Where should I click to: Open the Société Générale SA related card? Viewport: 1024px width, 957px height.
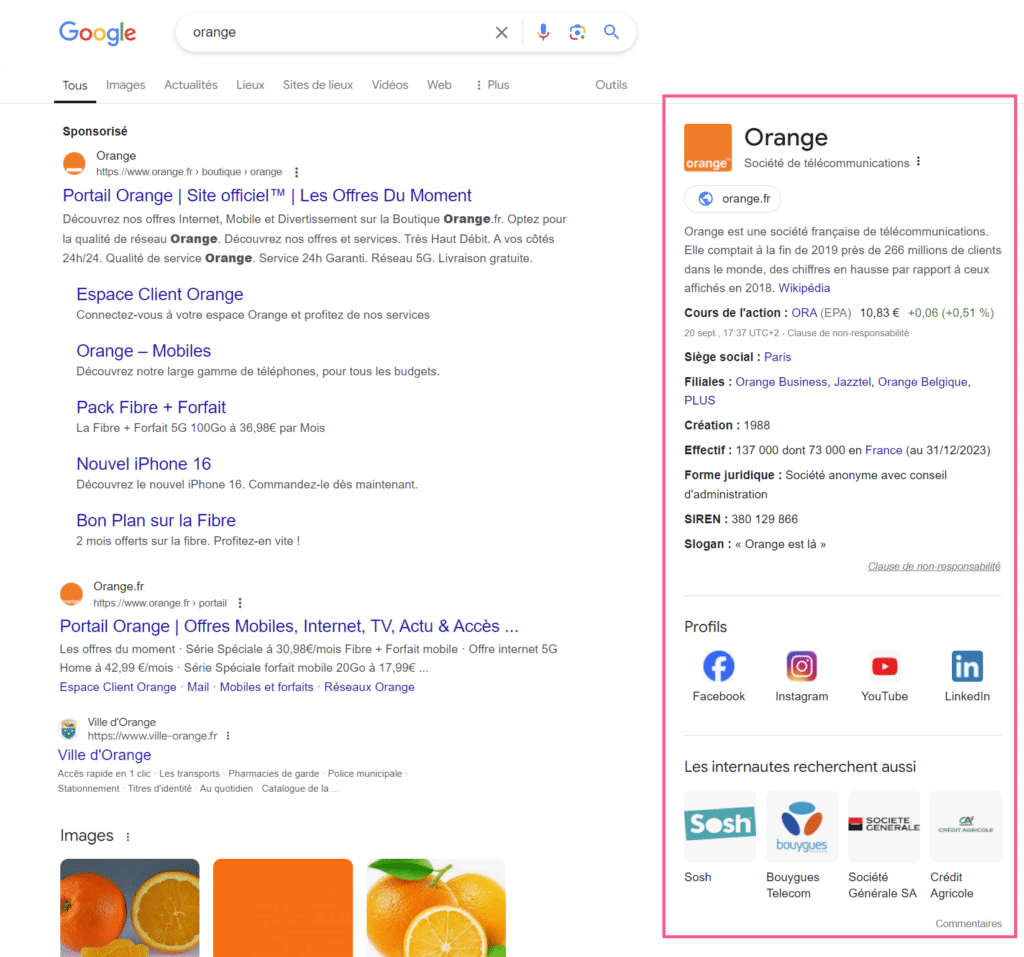[x=884, y=844]
